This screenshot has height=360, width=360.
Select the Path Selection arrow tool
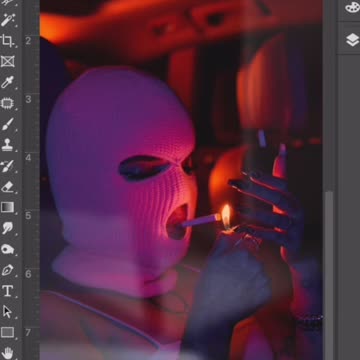7,312
